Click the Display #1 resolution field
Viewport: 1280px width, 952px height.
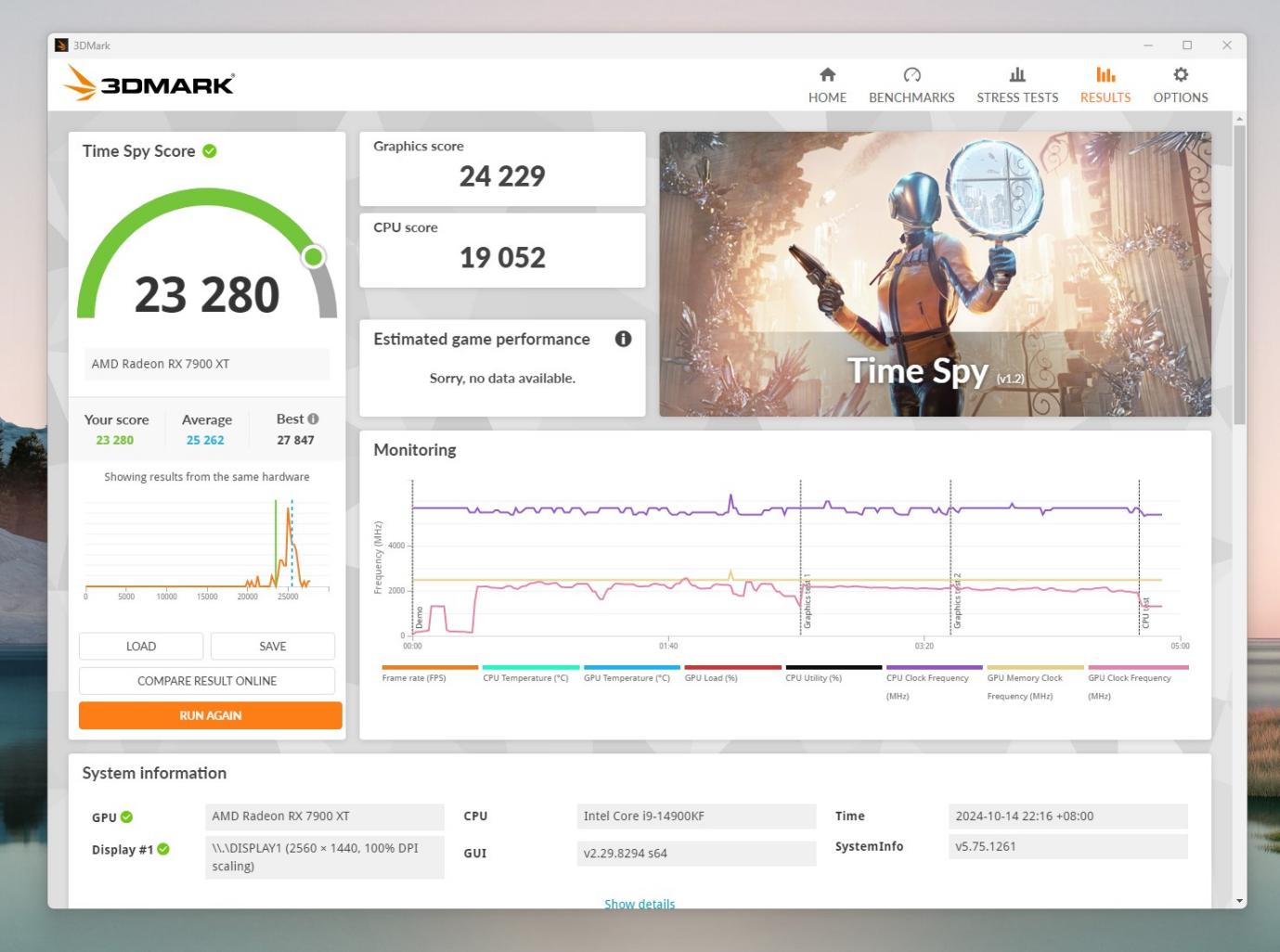[x=324, y=857]
